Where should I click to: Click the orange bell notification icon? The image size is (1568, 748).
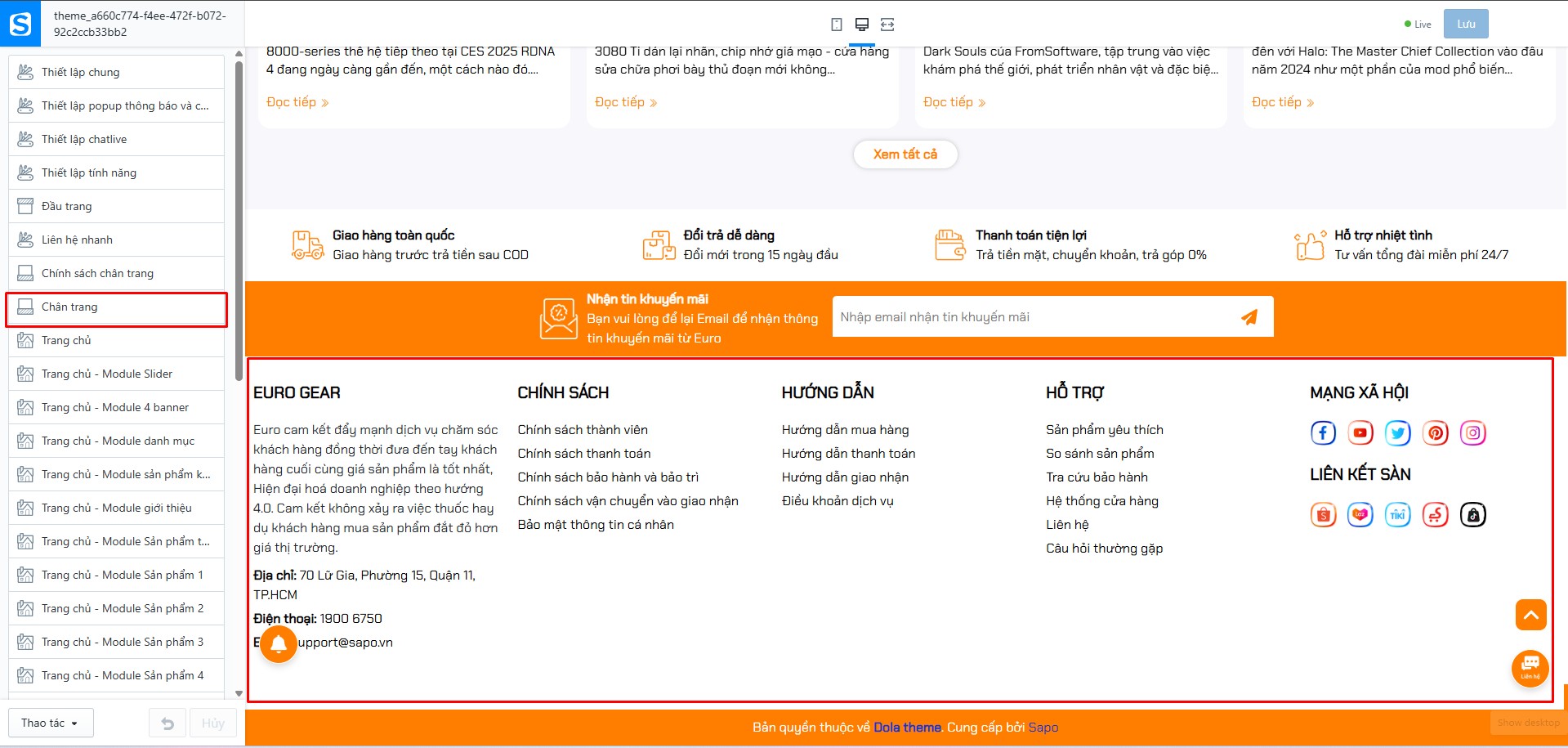(279, 644)
